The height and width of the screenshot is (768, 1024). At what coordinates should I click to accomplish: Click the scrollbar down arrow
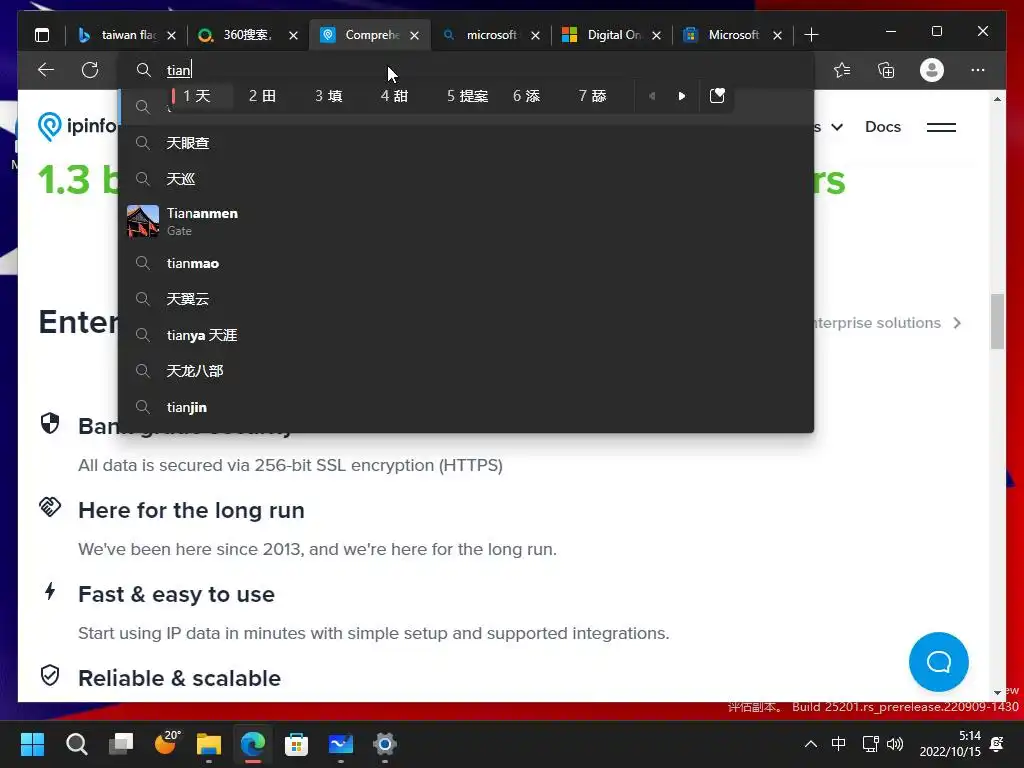click(x=997, y=692)
